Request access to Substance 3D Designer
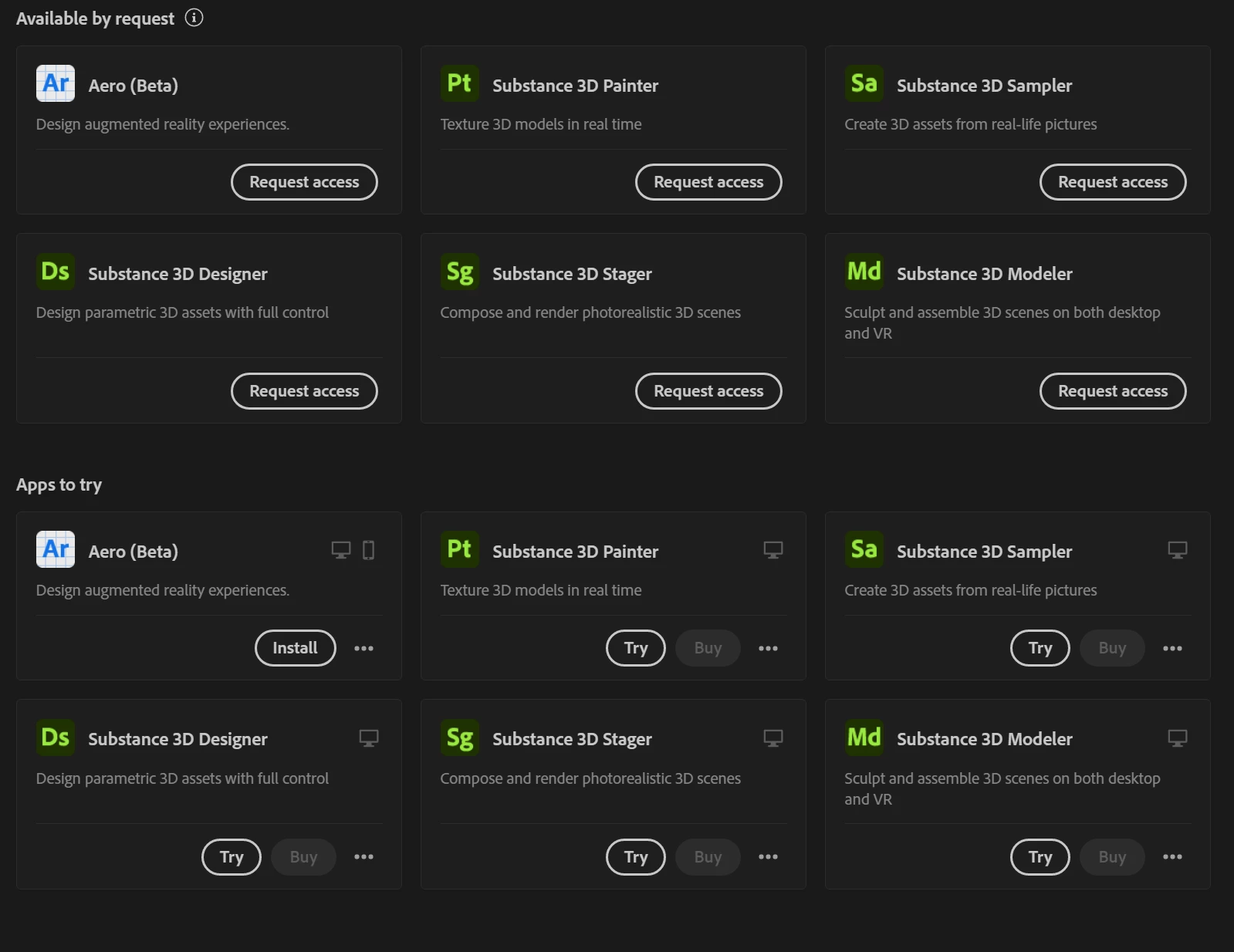Viewport: 1234px width, 952px height. point(304,391)
